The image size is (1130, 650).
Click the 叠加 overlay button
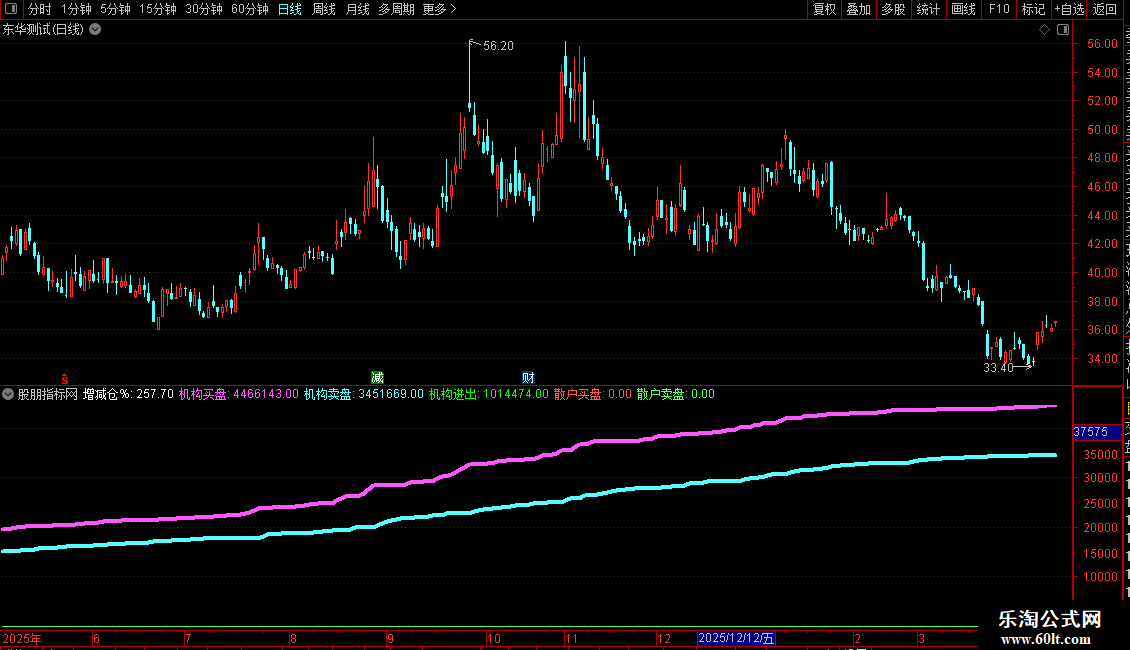[x=859, y=9]
